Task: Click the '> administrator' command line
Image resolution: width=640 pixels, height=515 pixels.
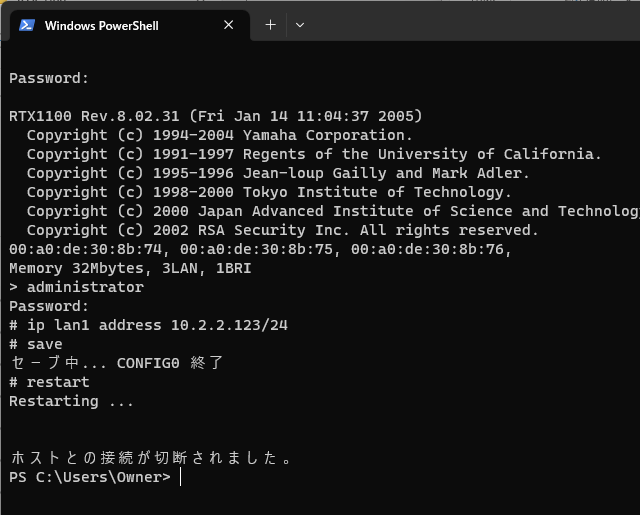Action: coord(76,287)
